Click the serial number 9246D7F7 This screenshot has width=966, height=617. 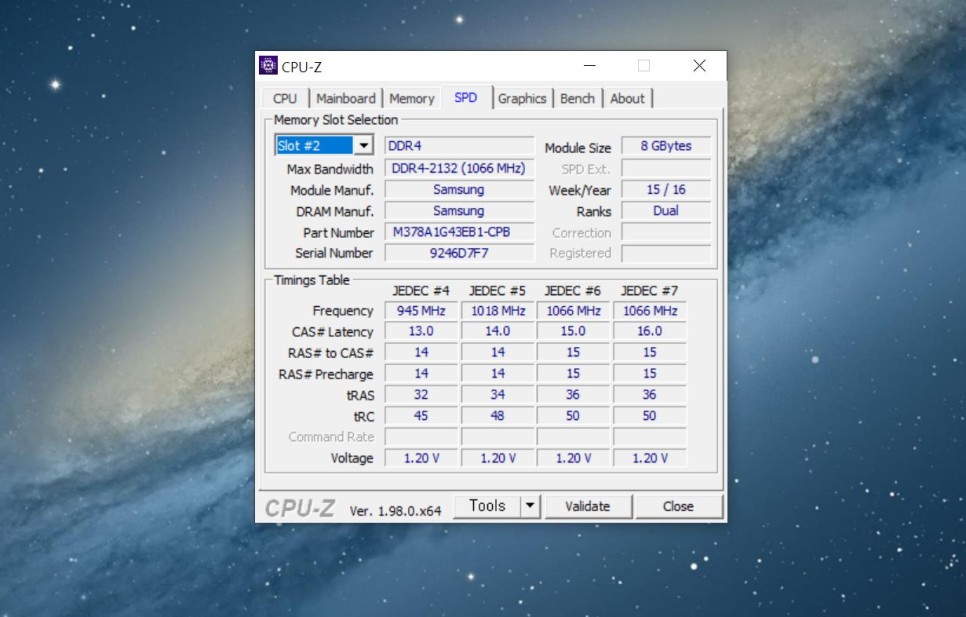pyautogui.click(x=459, y=253)
